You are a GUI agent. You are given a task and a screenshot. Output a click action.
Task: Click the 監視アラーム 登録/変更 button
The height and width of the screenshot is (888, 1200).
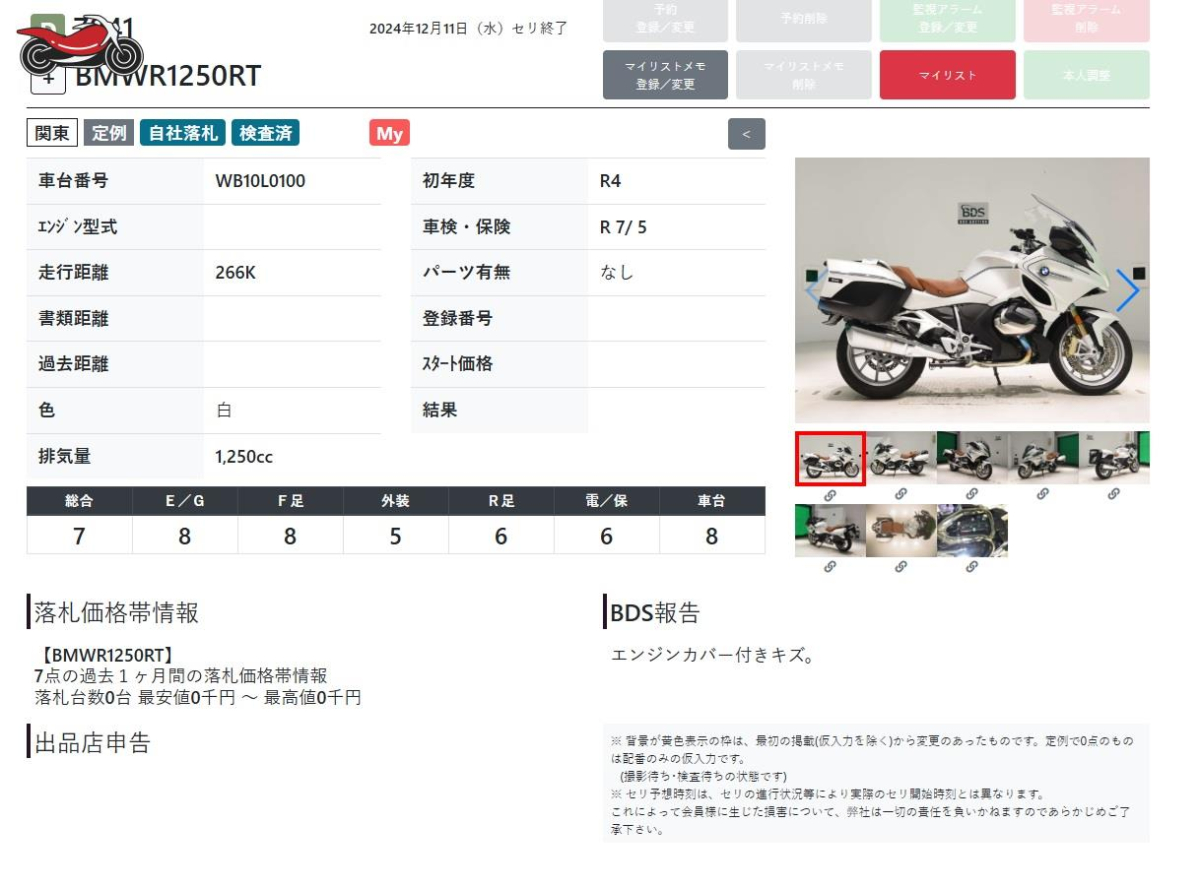(x=947, y=20)
